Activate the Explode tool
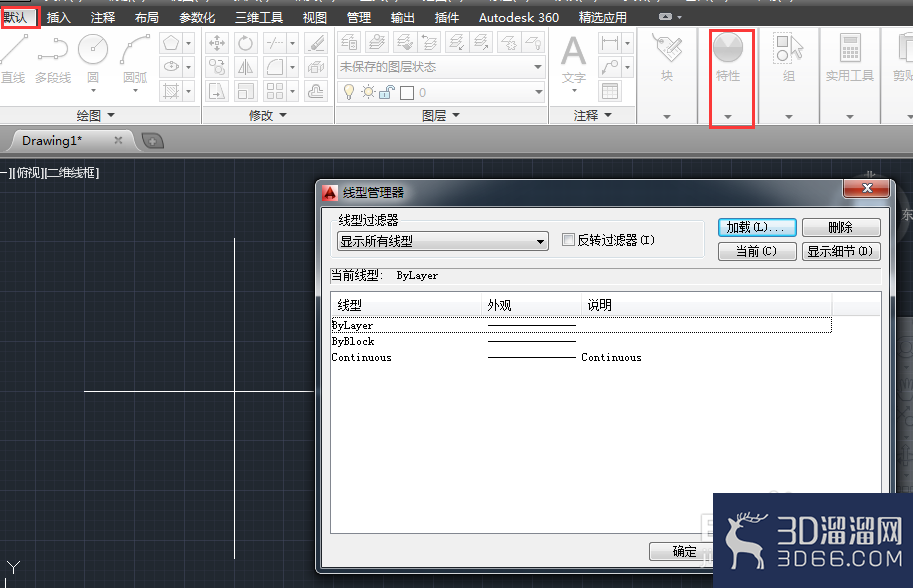This screenshot has height=588, width=913. pos(316,67)
